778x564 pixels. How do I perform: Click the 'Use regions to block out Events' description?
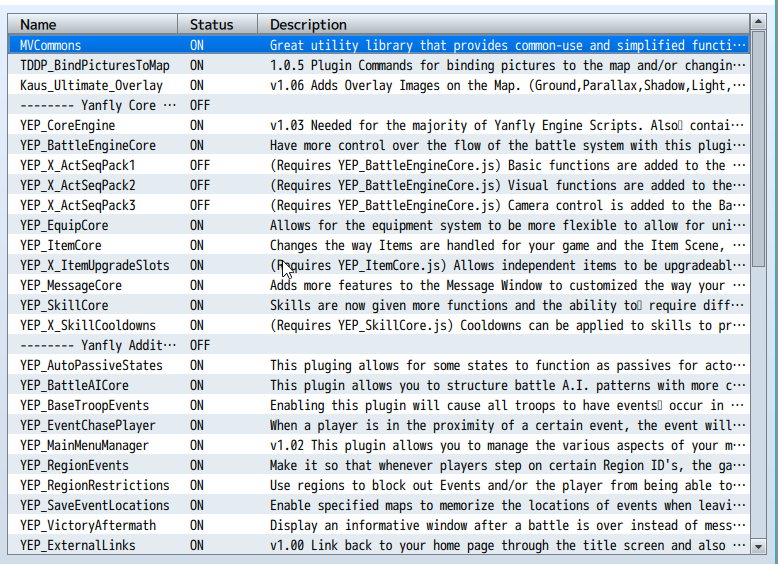tap(508, 485)
